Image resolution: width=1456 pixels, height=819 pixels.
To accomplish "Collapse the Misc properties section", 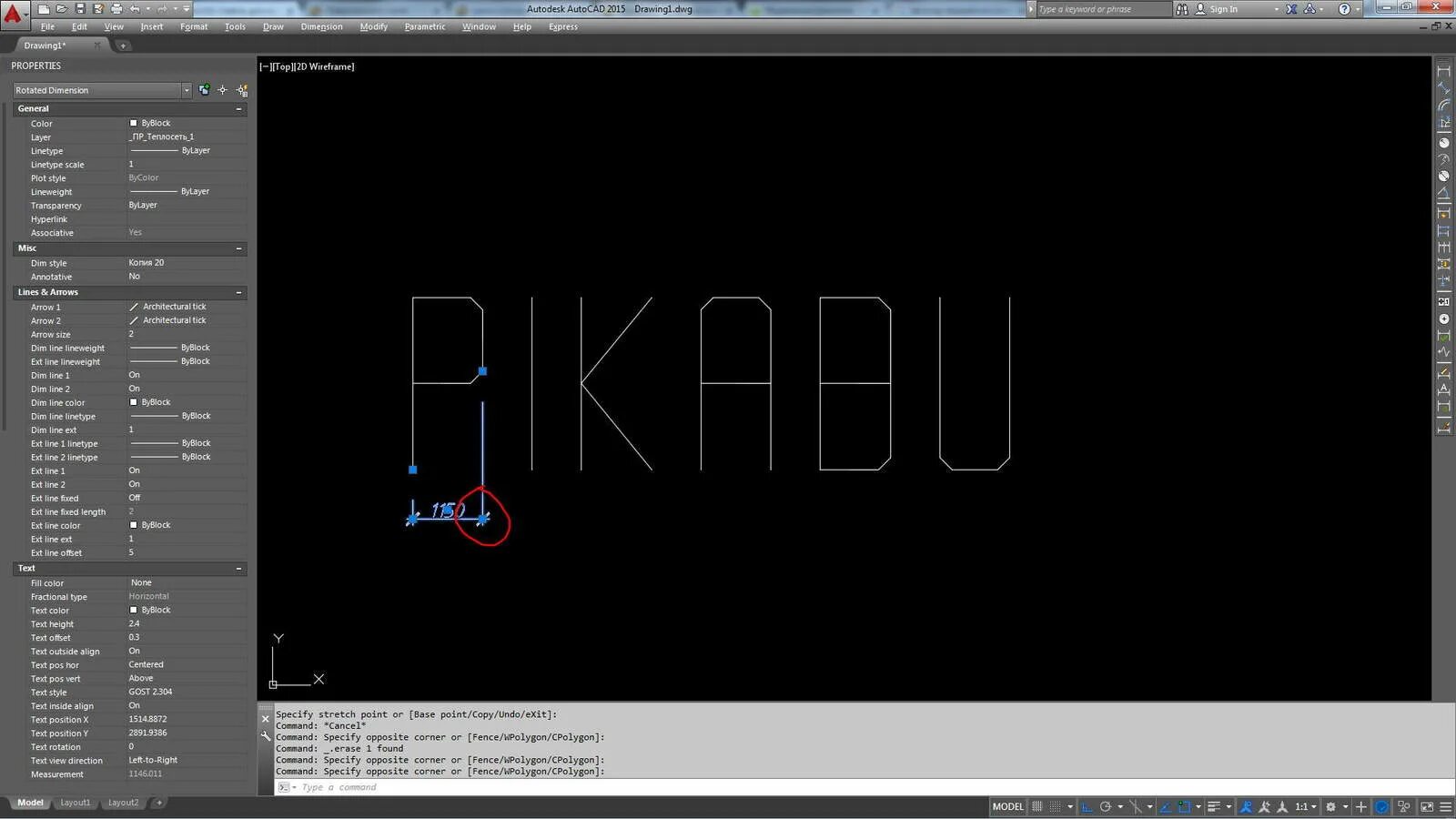I will [239, 248].
